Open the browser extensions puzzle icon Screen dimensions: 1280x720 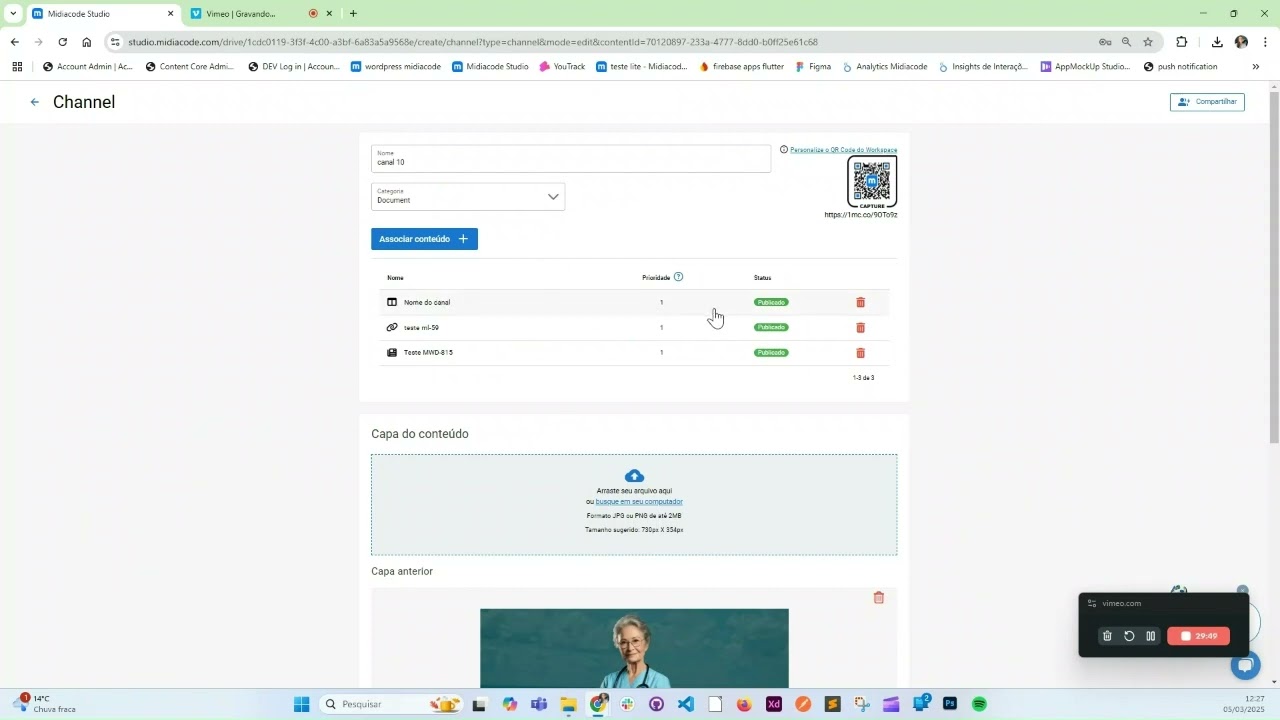[1182, 42]
